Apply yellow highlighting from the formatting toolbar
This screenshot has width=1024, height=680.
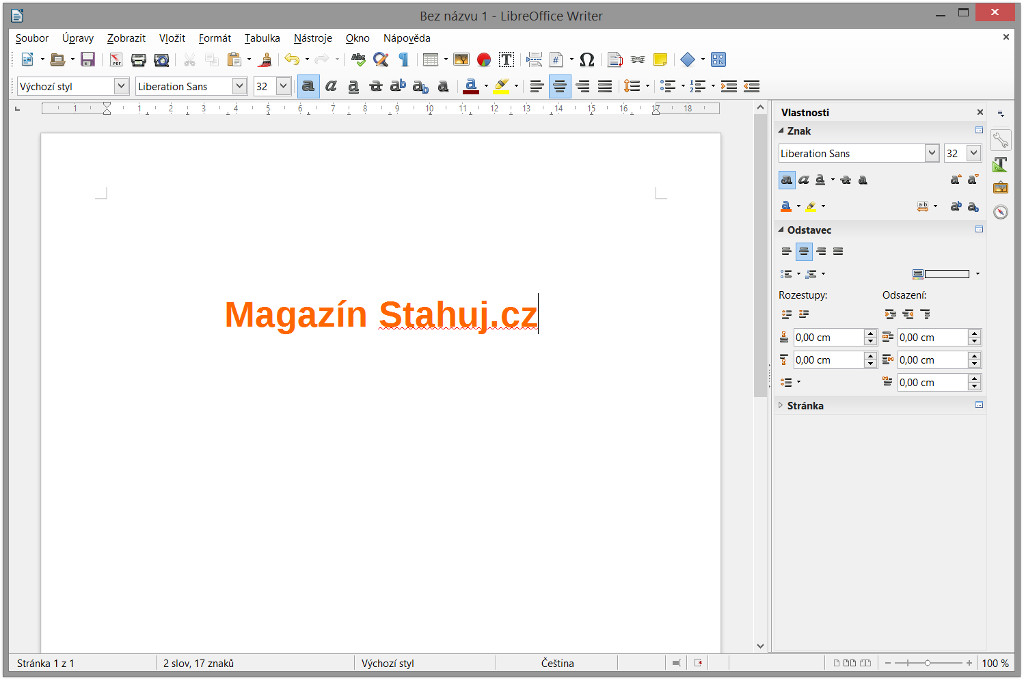(x=502, y=86)
